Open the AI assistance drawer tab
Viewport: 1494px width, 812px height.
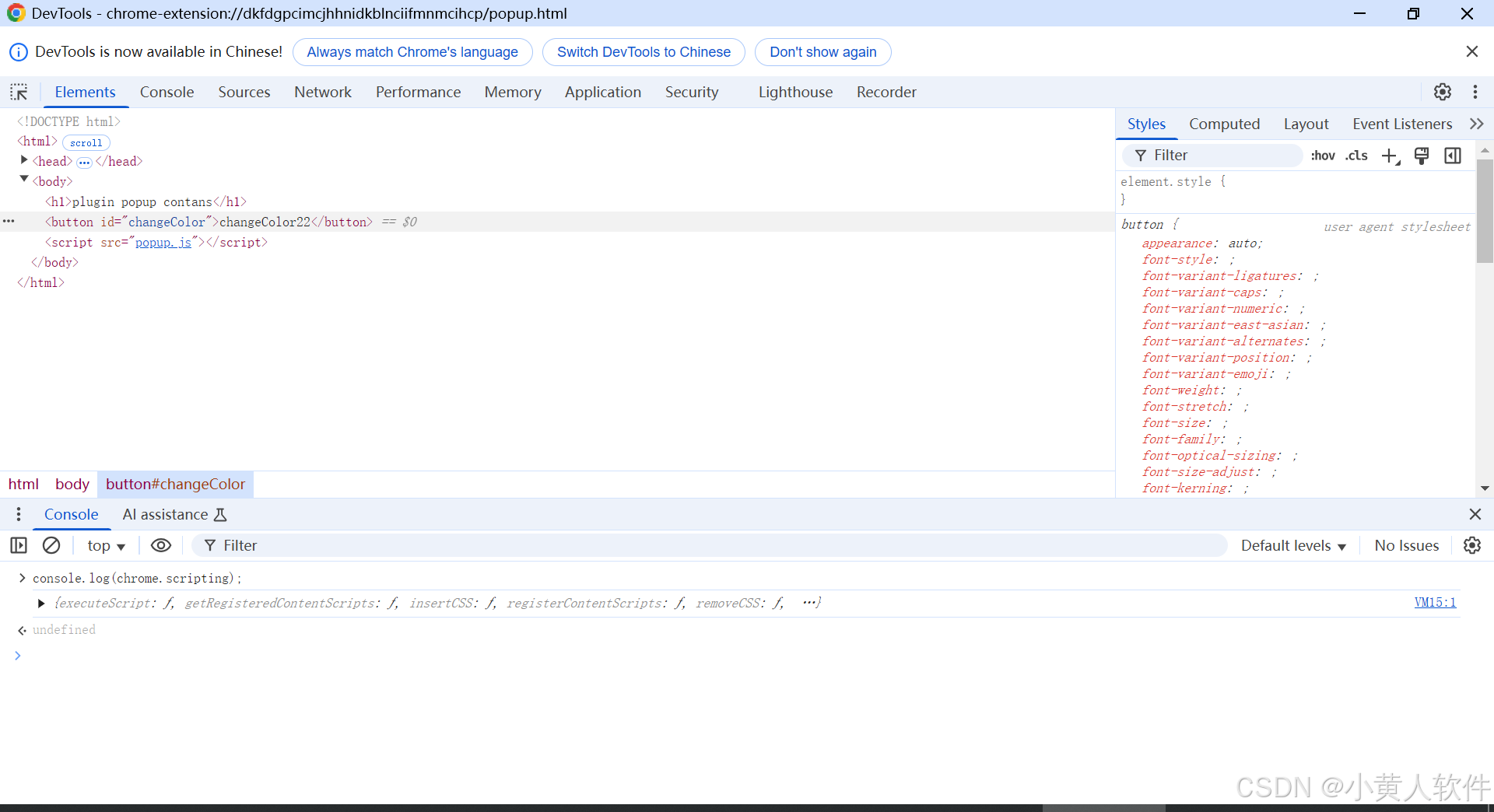[x=174, y=514]
